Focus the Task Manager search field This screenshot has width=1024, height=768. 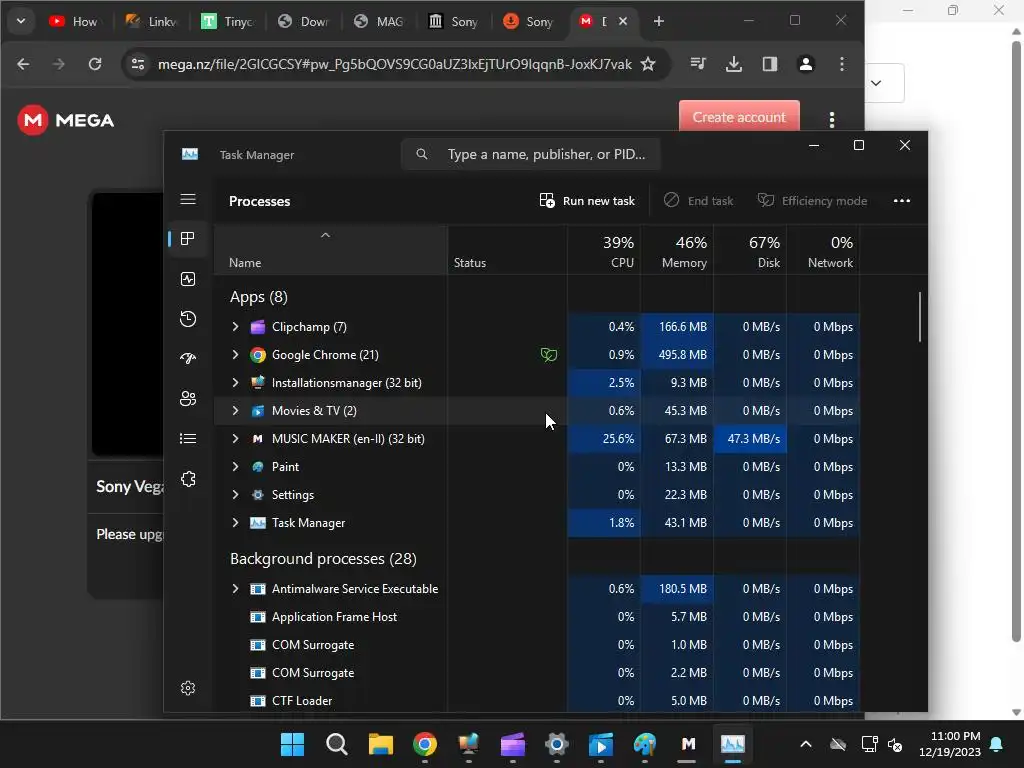(531, 154)
